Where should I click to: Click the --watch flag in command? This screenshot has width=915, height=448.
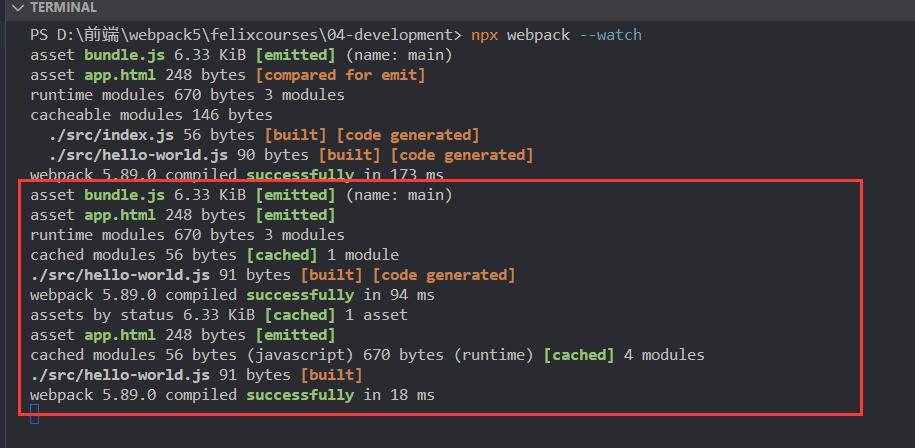(610, 36)
